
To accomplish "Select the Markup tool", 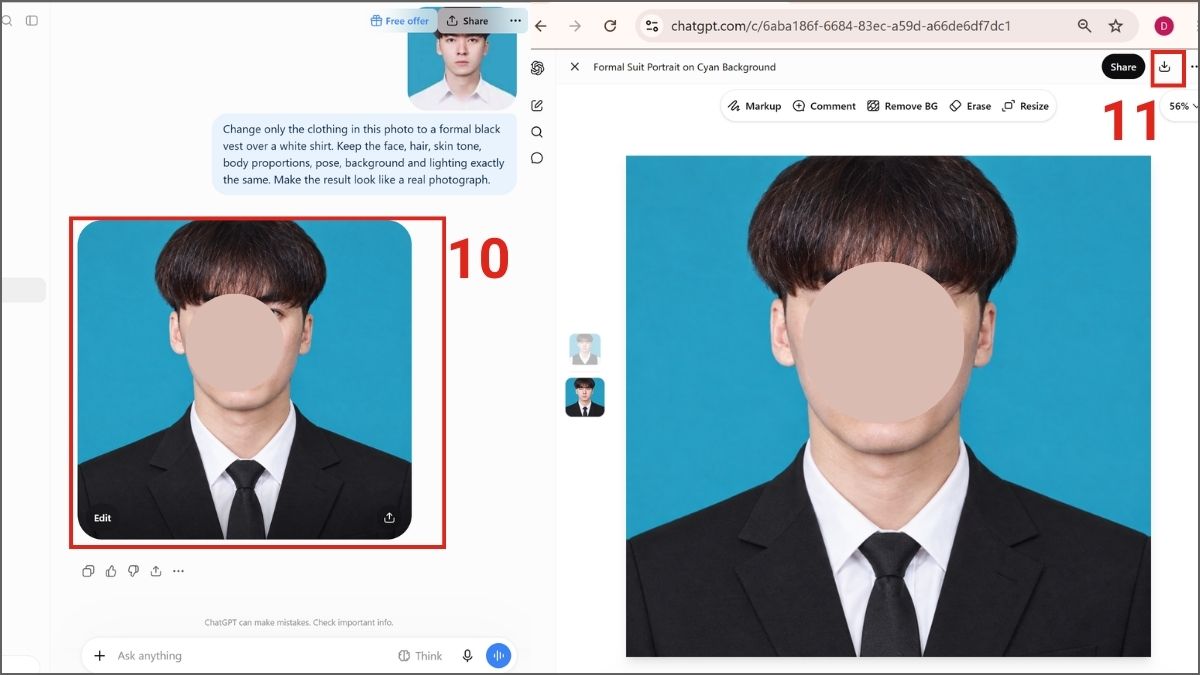I will [x=755, y=106].
